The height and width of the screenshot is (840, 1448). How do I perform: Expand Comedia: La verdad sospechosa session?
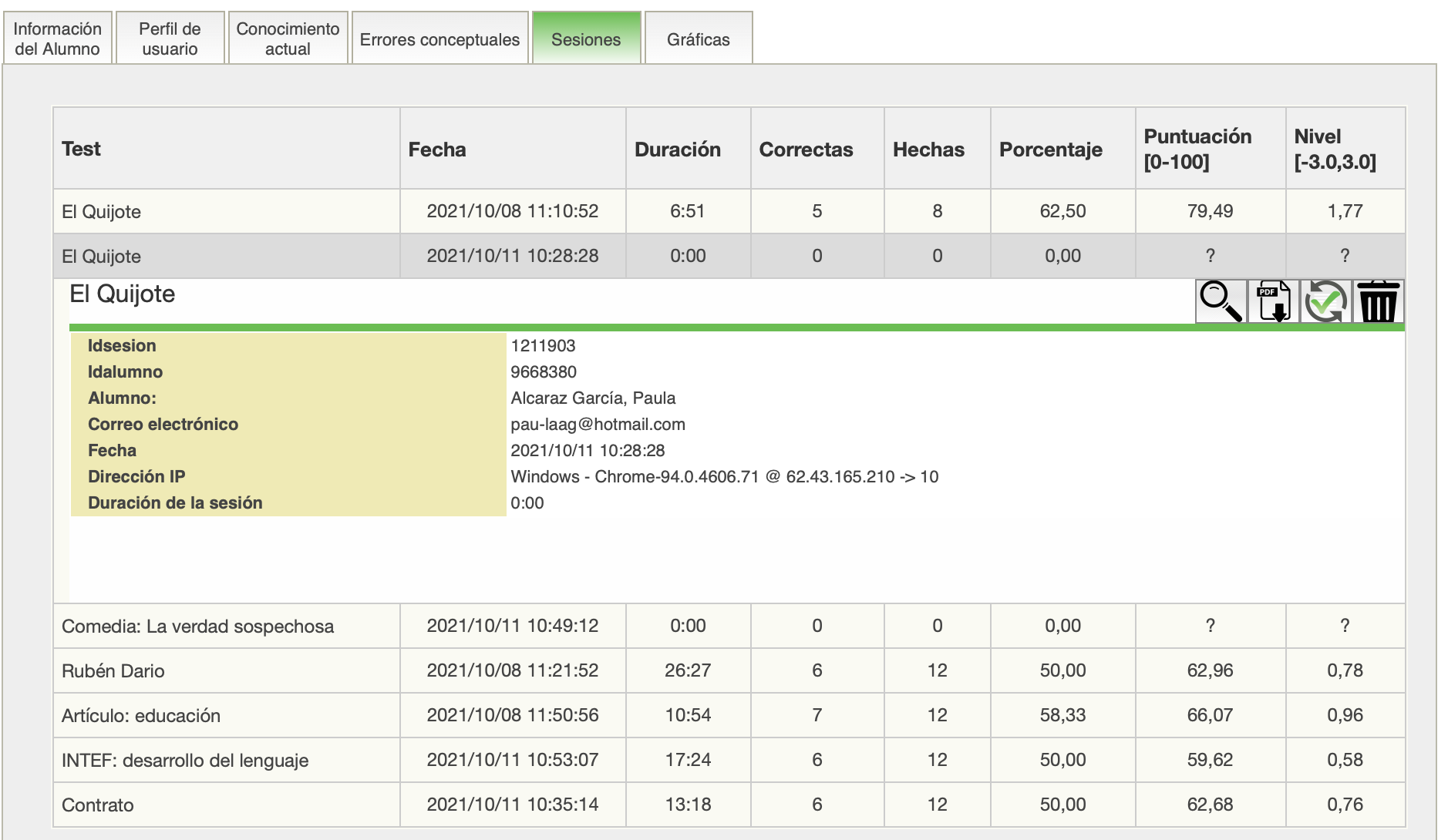click(226, 626)
